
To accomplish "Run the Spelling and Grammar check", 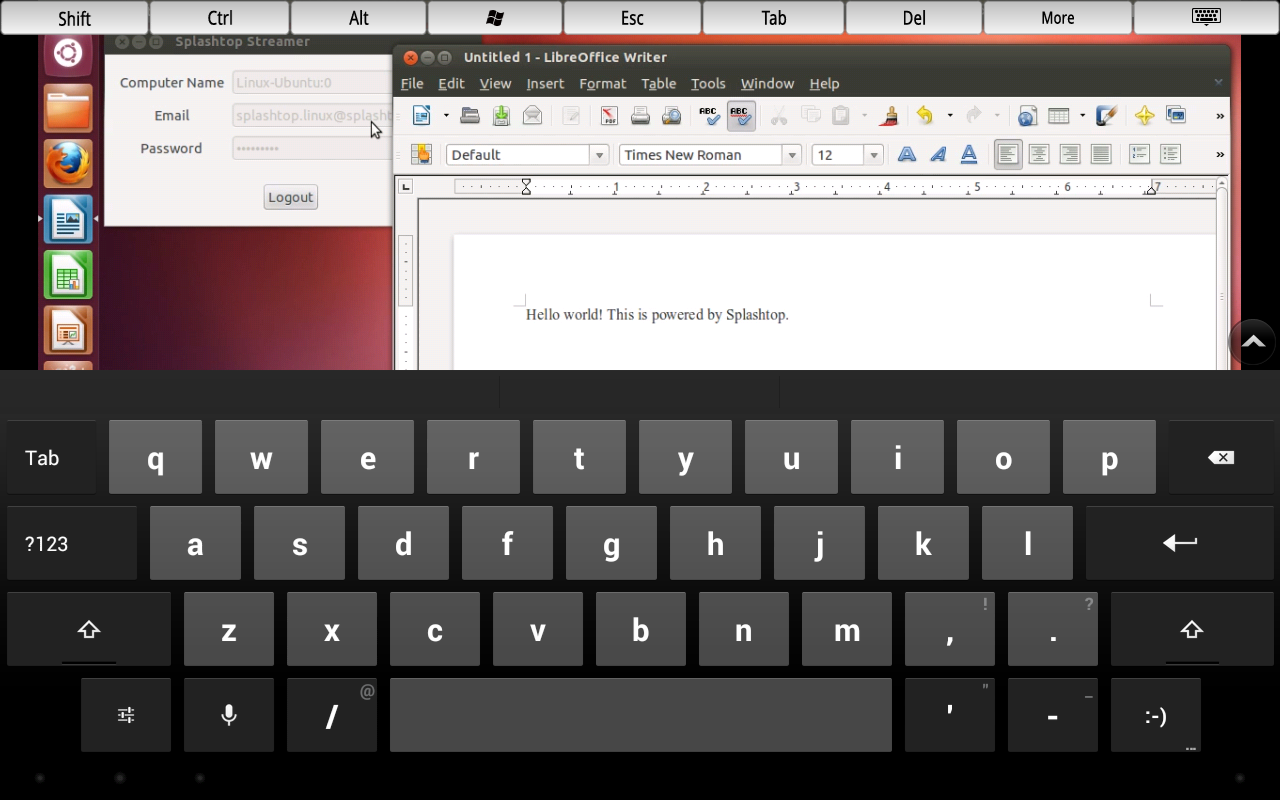I will (x=709, y=116).
